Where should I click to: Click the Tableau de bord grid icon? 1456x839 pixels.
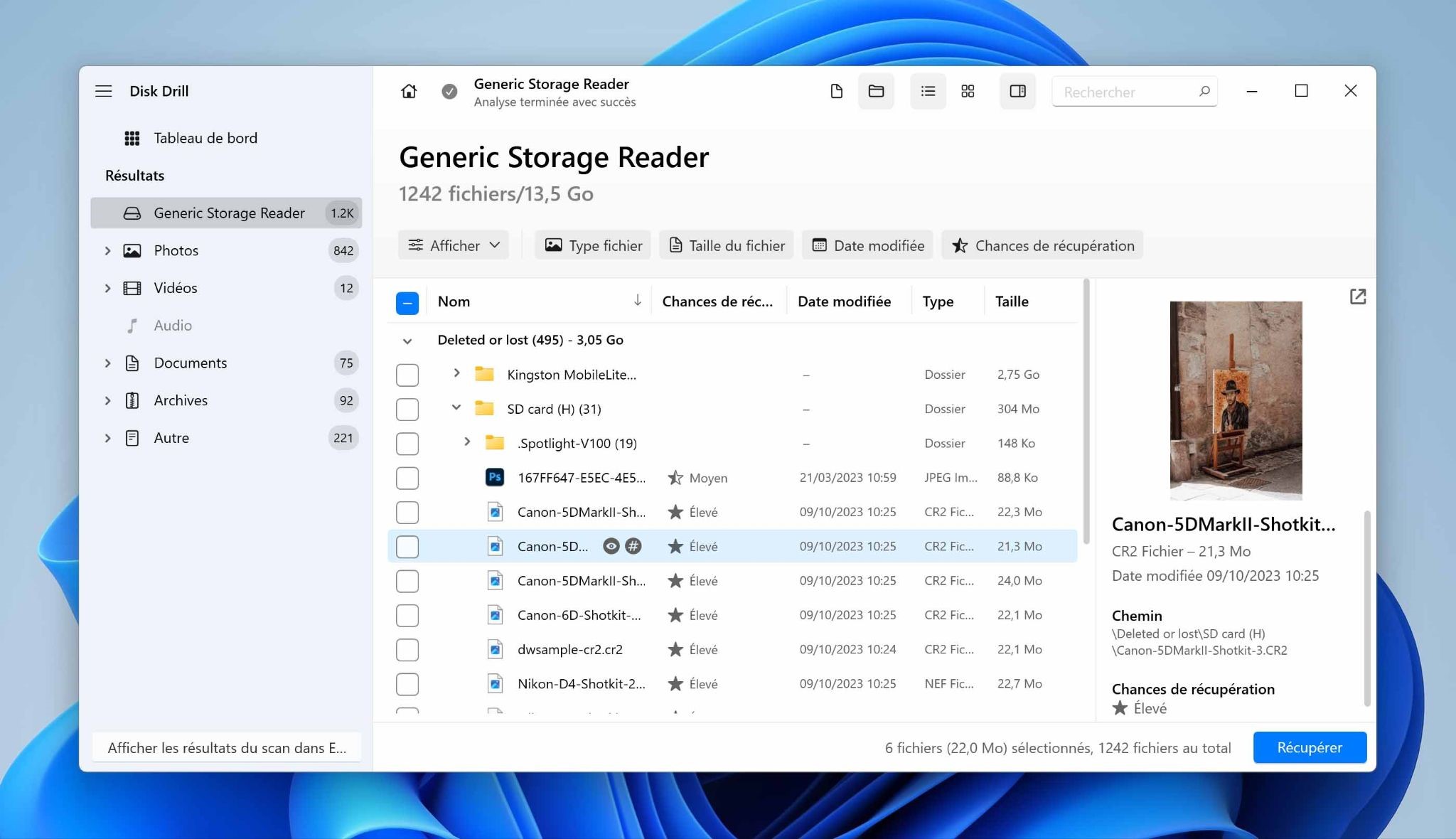pyautogui.click(x=132, y=138)
